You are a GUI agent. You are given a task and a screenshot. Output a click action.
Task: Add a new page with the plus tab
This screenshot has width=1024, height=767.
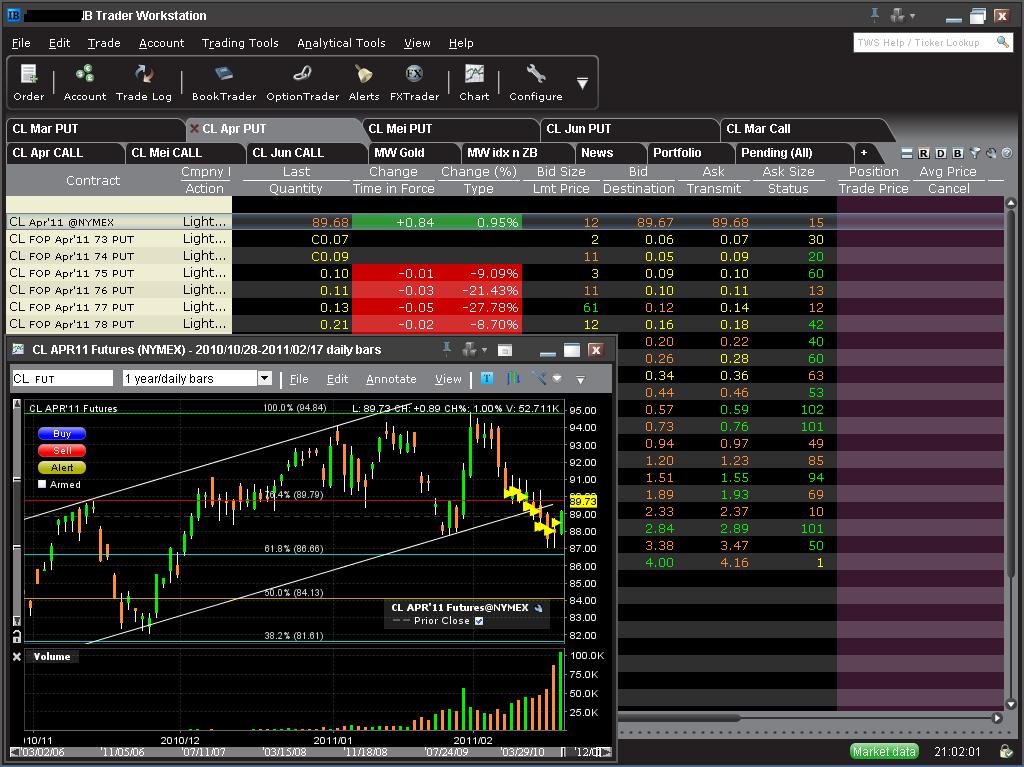click(x=863, y=153)
